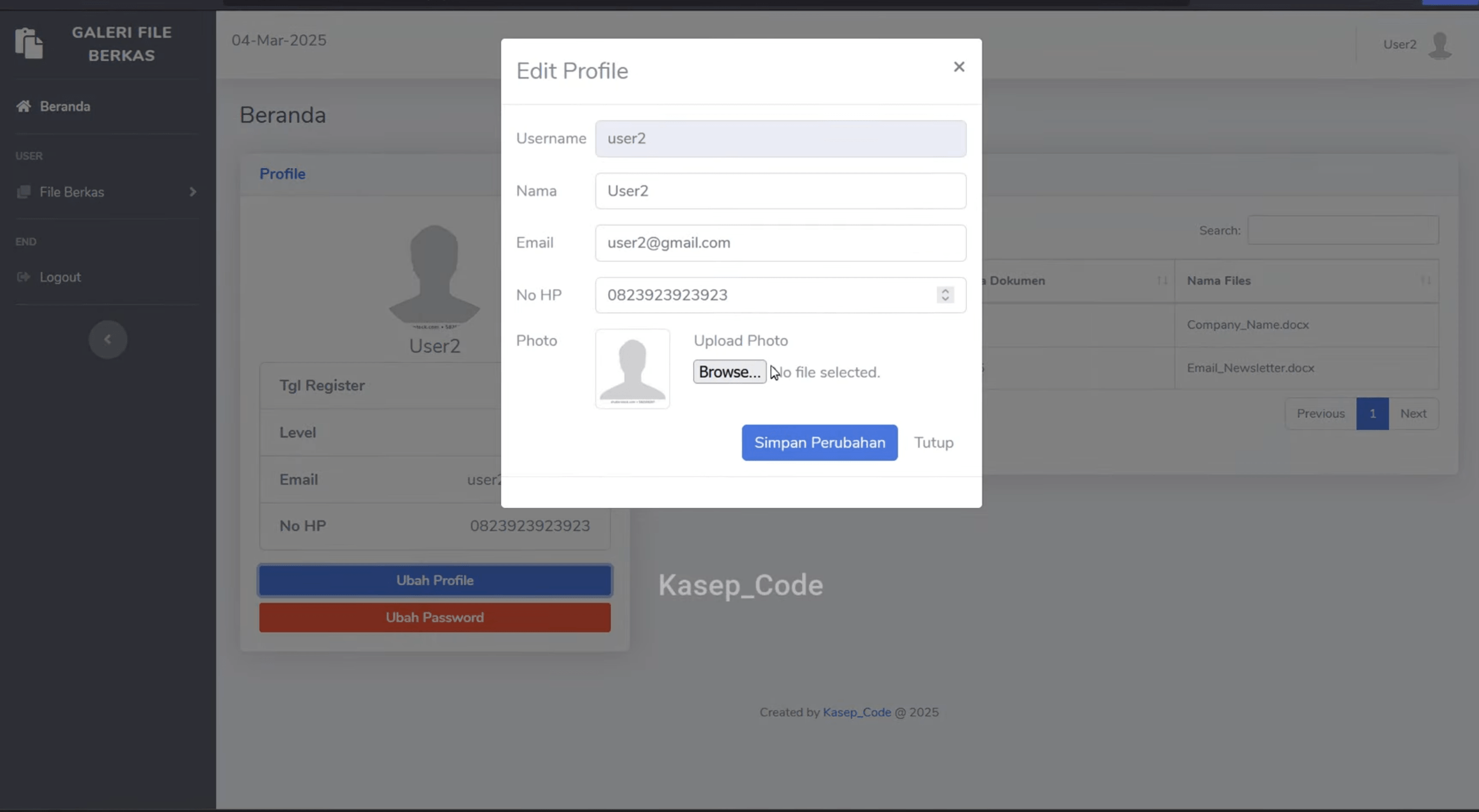Click the Logout door icon

click(x=24, y=277)
